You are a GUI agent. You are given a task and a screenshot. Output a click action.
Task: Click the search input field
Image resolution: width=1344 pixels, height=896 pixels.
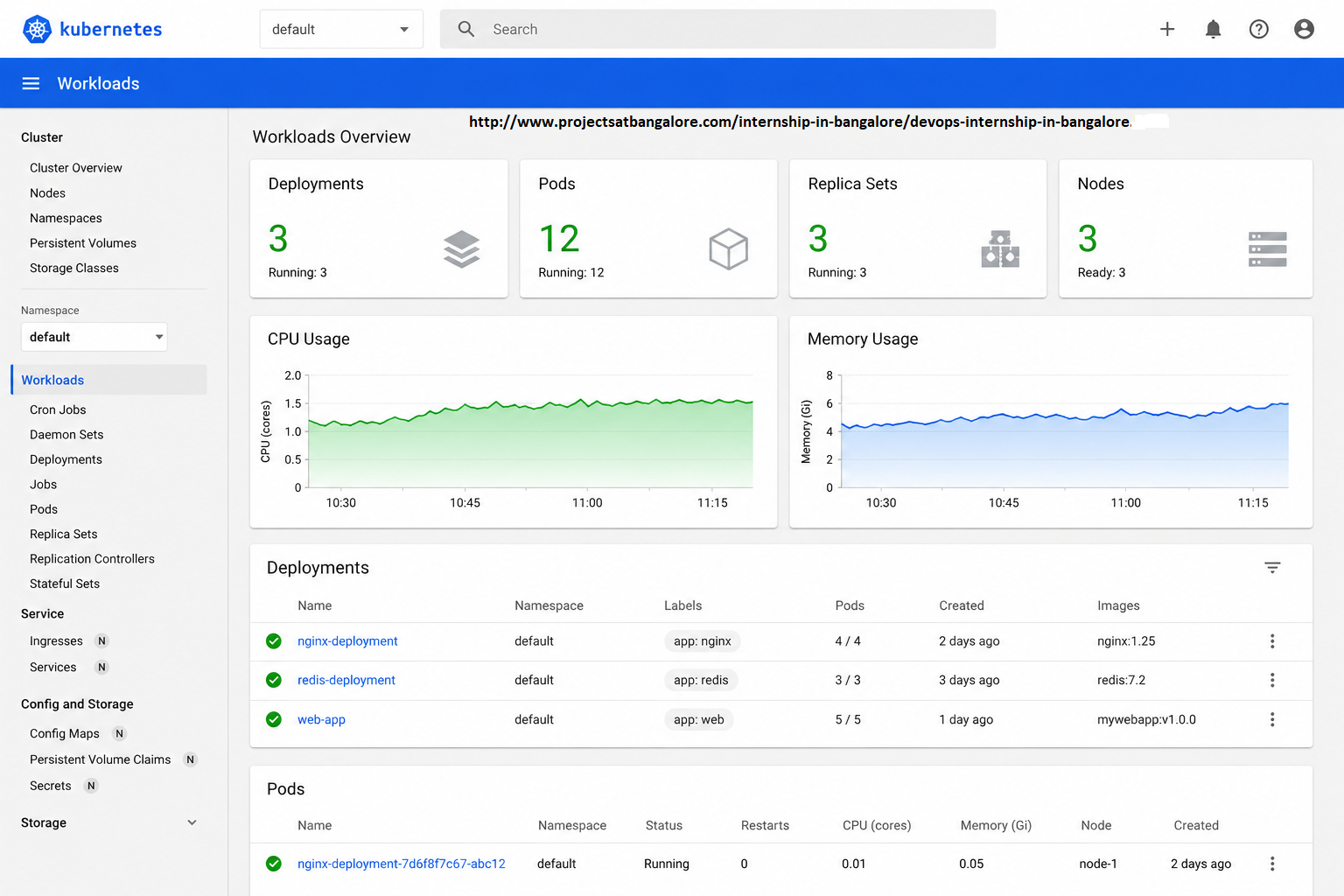pos(717,29)
